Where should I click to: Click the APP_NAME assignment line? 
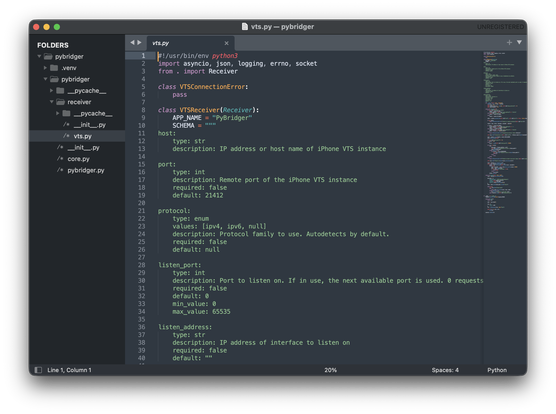212,118
